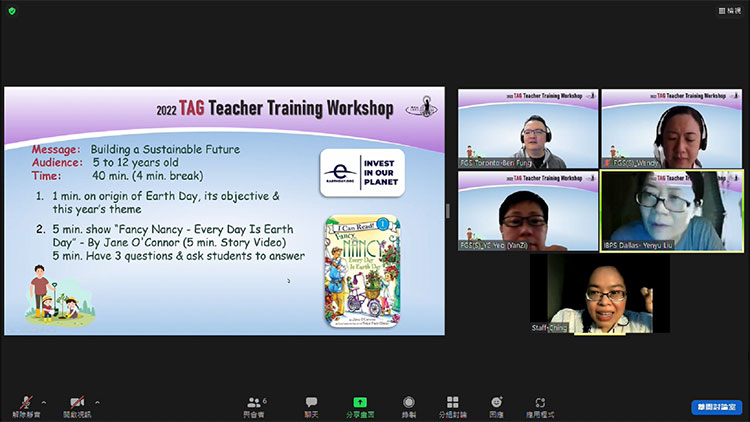This screenshot has width=750, height=422.
Task: Click the green share screen icon
Action: 360,402
